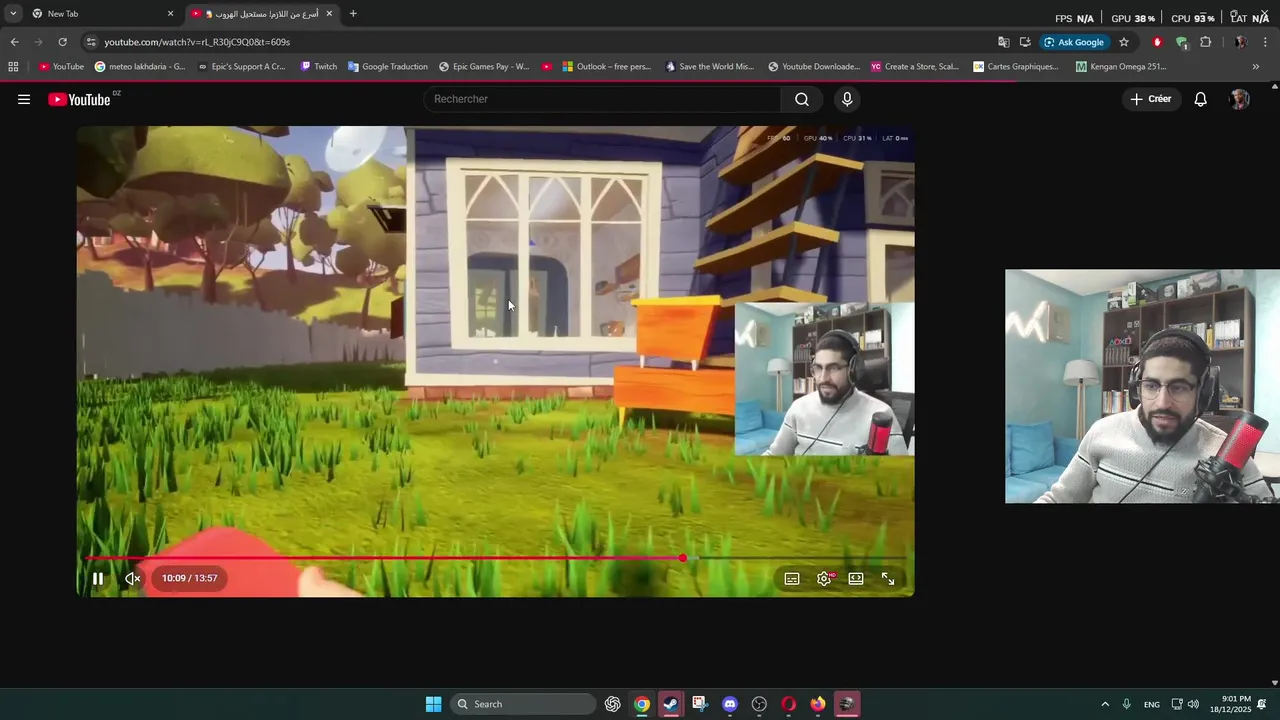
Task: Click the youtube.com address bar URL
Action: click(197, 42)
